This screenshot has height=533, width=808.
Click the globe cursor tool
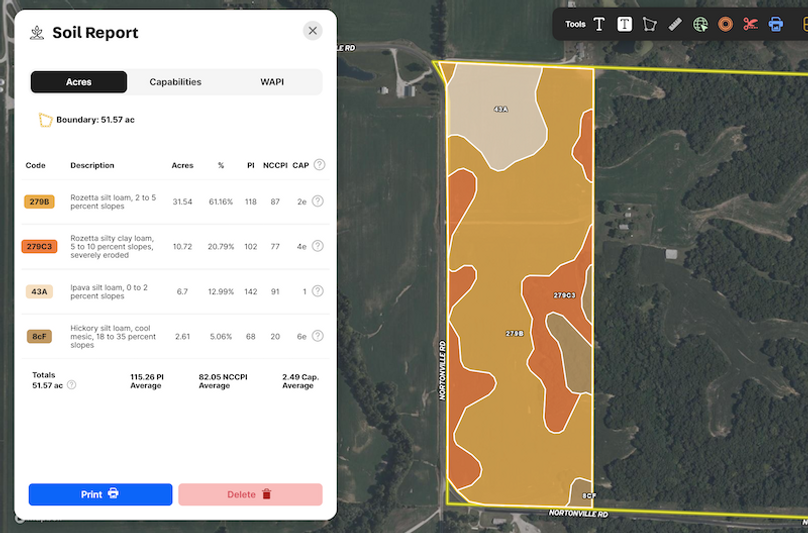[x=700, y=24]
